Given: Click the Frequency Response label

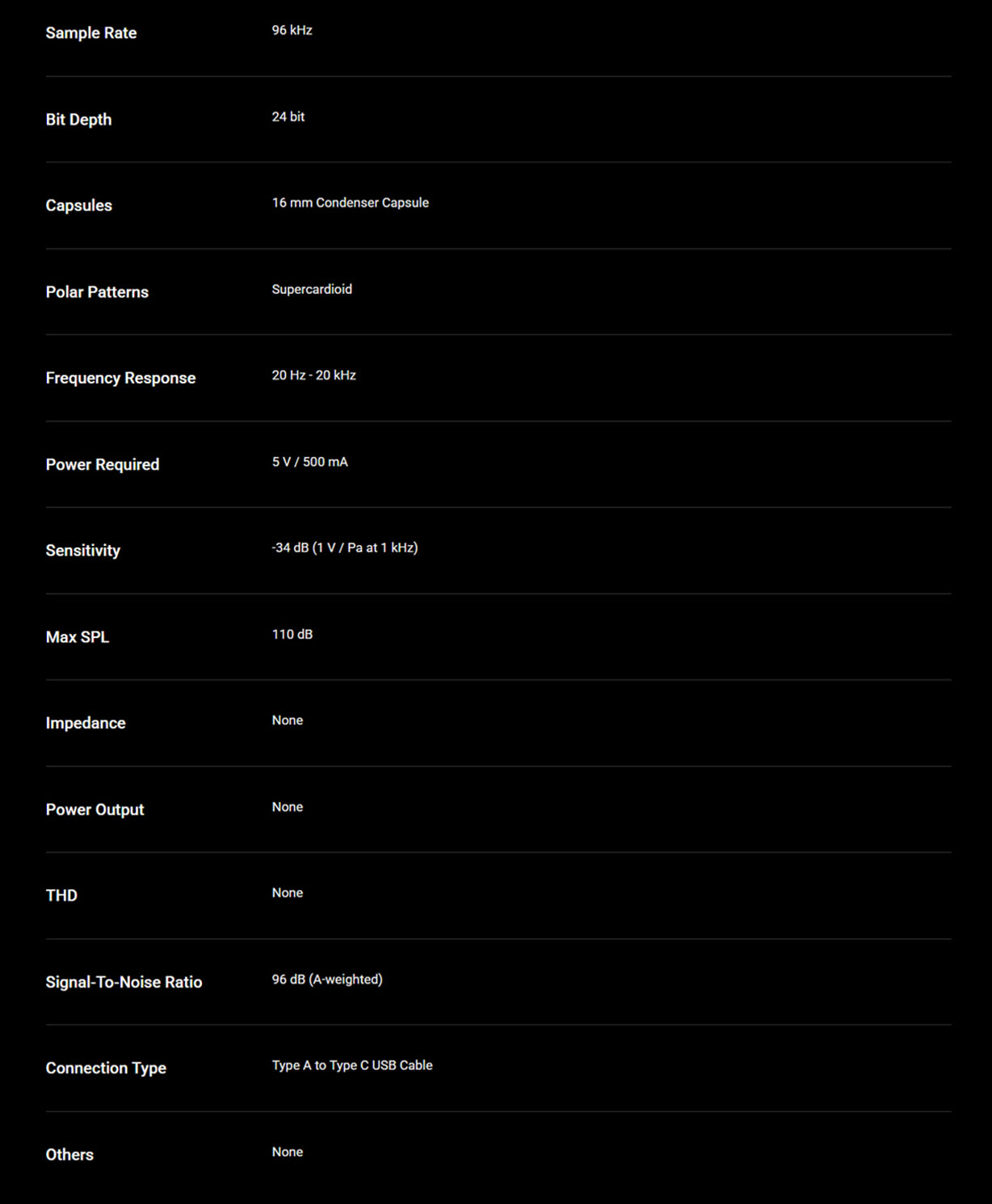Looking at the screenshot, I should 120,378.
